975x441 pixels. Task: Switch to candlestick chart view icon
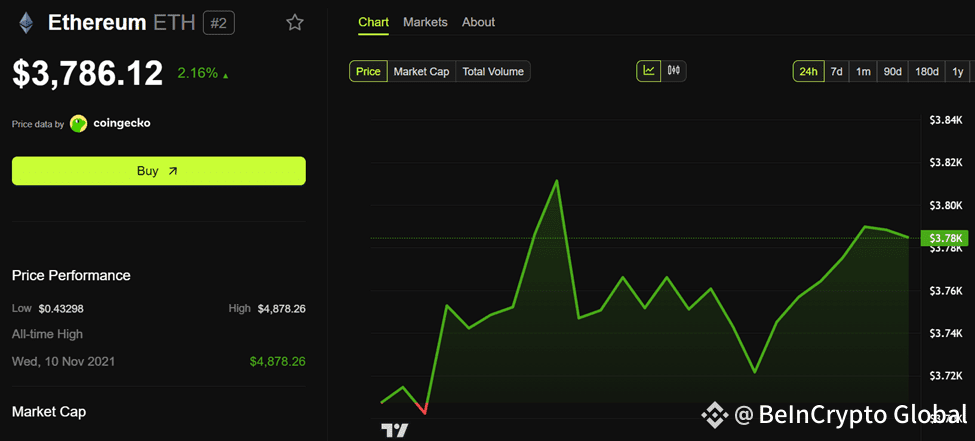(x=674, y=71)
